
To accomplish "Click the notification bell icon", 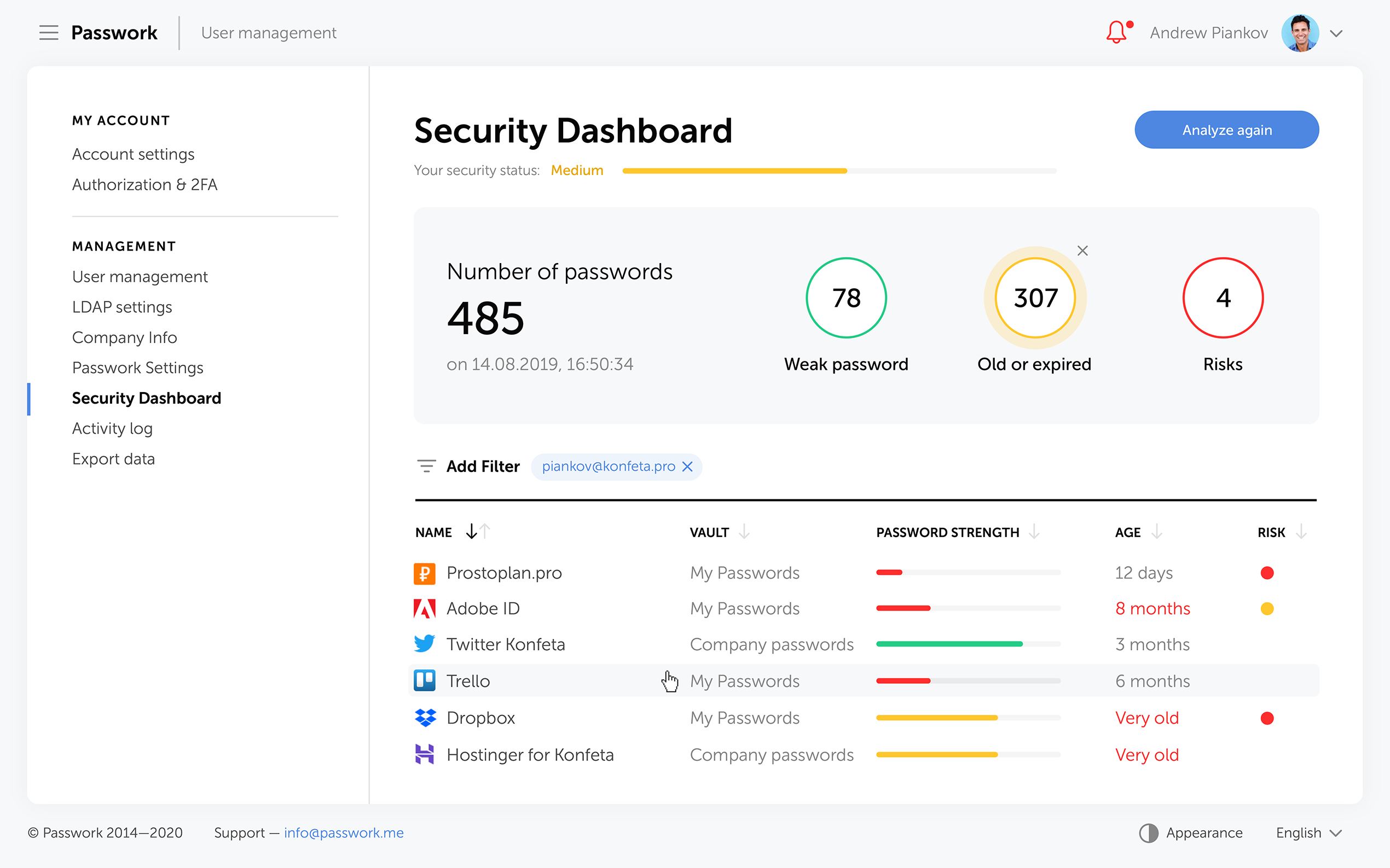I will coord(1116,32).
